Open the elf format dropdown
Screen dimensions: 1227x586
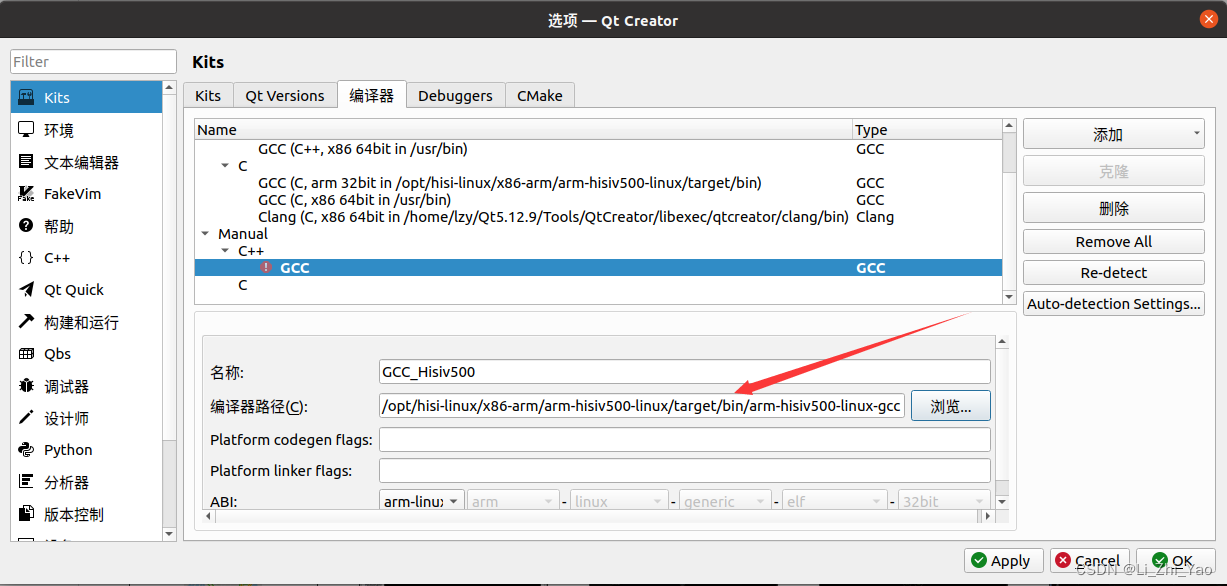coord(834,501)
